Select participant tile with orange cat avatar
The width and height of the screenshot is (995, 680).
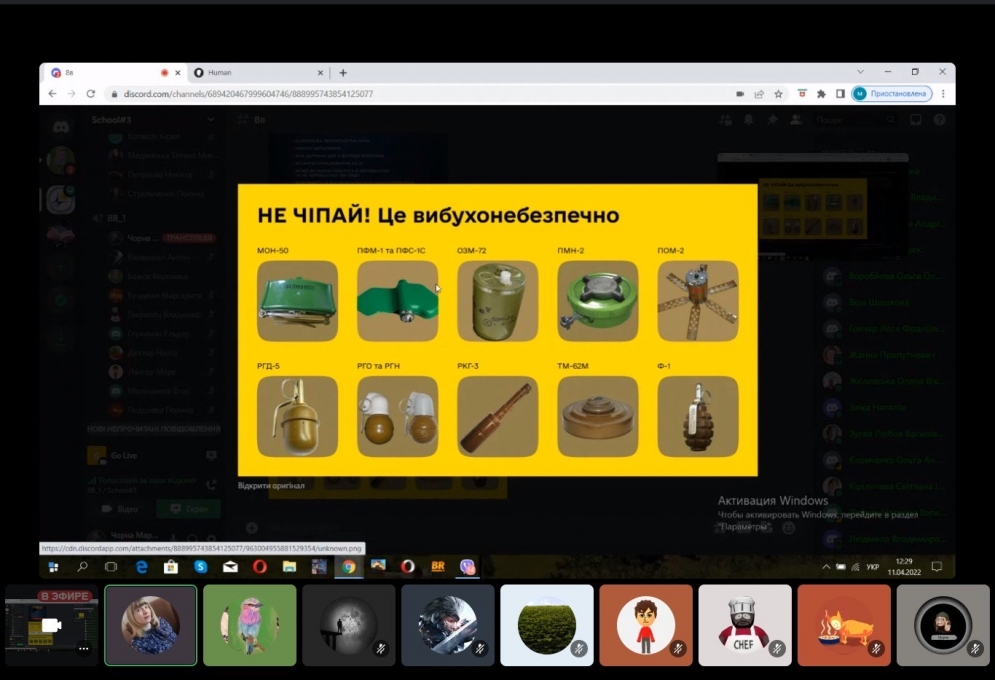844,625
